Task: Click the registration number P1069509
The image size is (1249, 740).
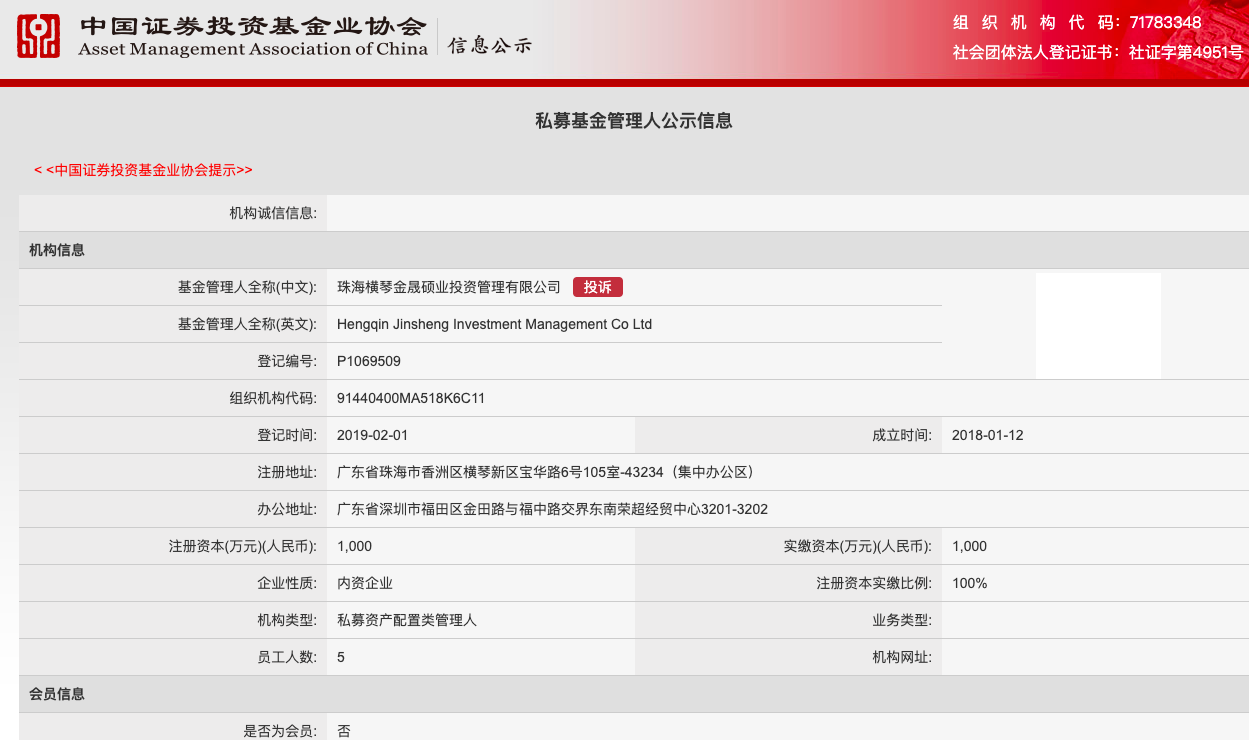Action: coord(369,361)
